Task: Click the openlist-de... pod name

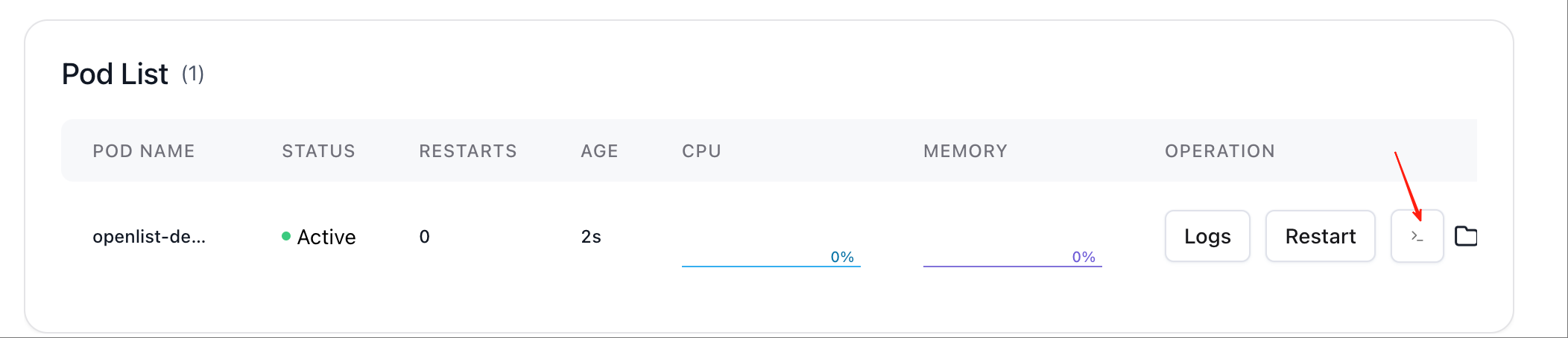Action: [149, 237]
